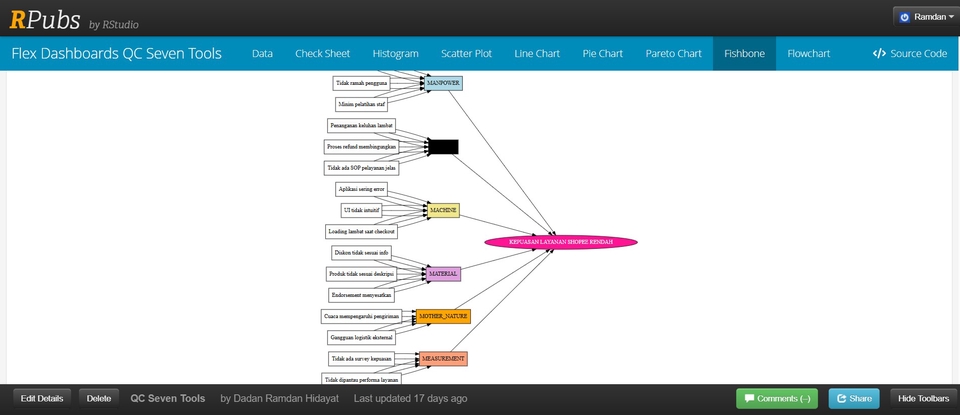Open the Ramdan user account dropdown

click(924, 17)
